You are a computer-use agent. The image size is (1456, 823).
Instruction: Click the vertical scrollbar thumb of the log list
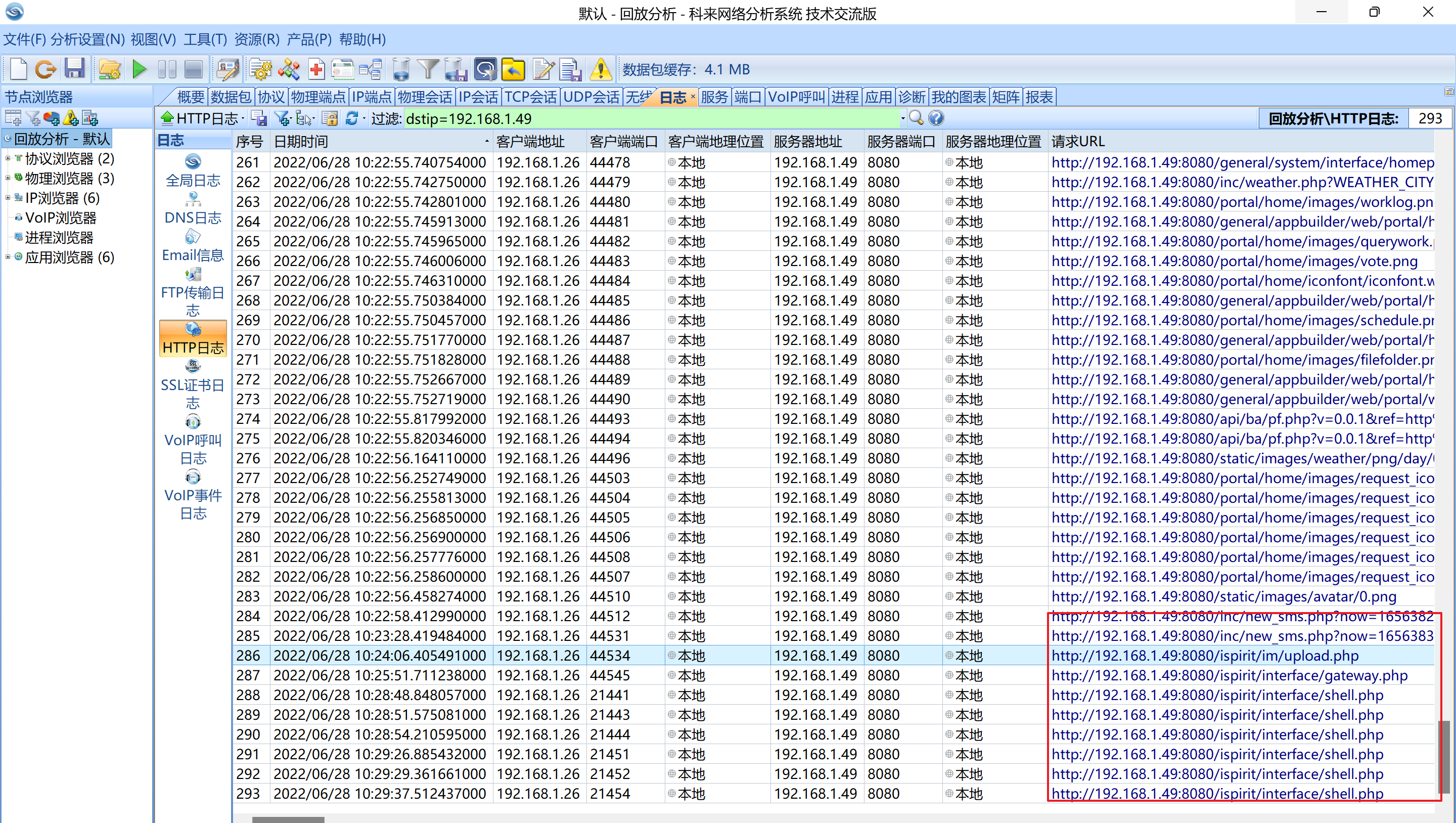(1444, 756)
